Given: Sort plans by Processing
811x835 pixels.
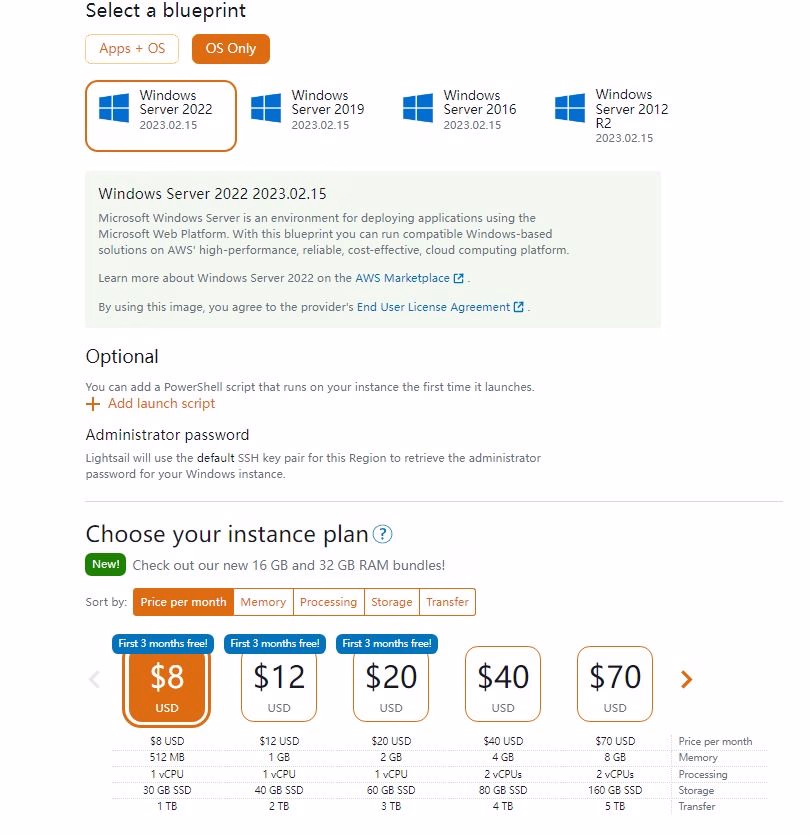Looking at the screenshot, I should (328, 602).
